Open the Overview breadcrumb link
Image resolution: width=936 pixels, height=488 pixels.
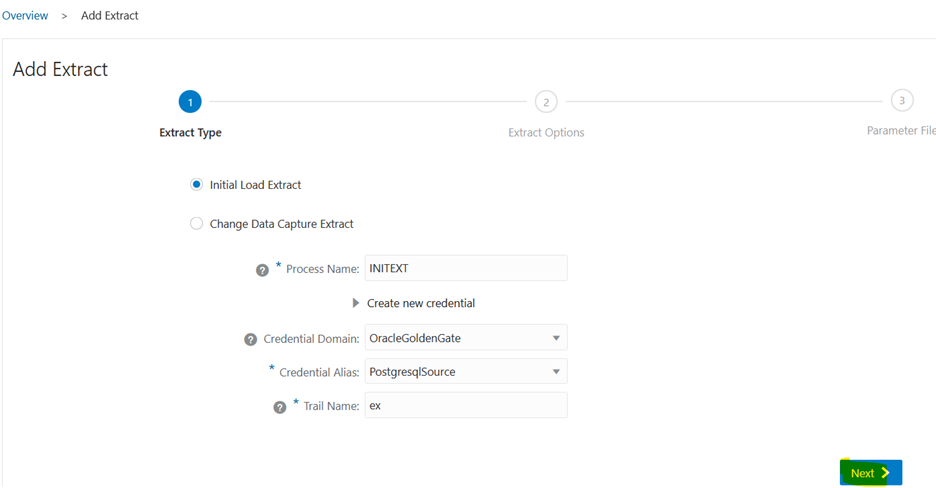coord(25,16)
